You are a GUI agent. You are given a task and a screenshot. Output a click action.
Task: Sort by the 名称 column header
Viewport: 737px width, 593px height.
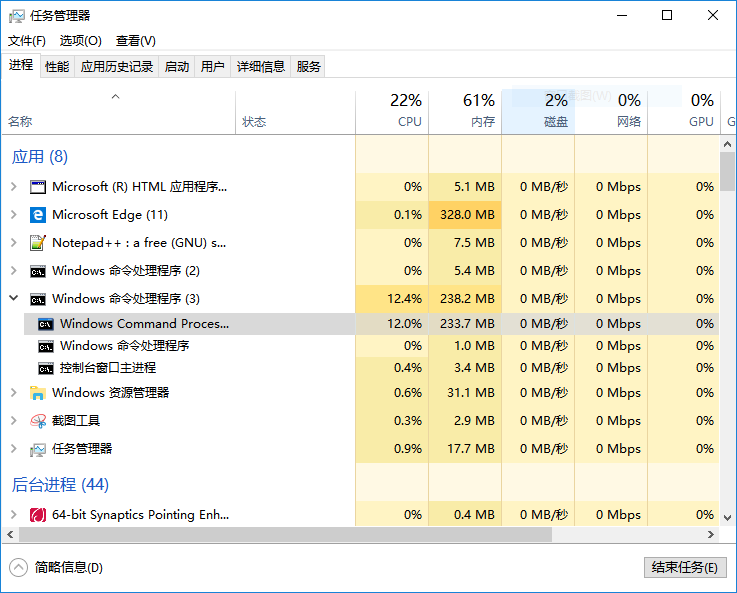(x=118, y=113)
